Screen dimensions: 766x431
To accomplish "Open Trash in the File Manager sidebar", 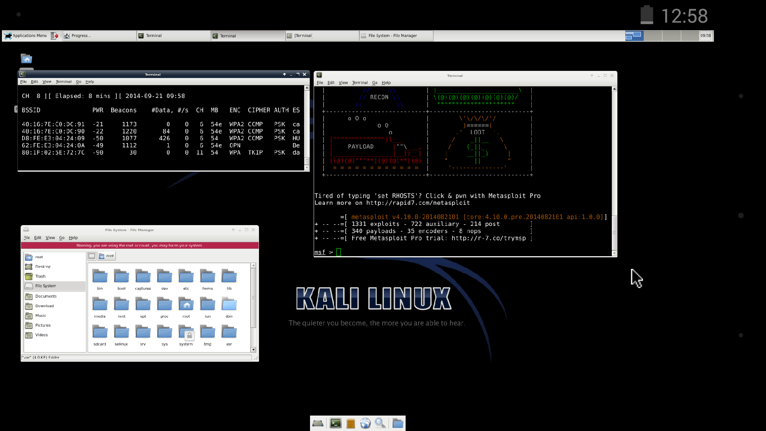I will pyautogui.click(x=54, y=276).
